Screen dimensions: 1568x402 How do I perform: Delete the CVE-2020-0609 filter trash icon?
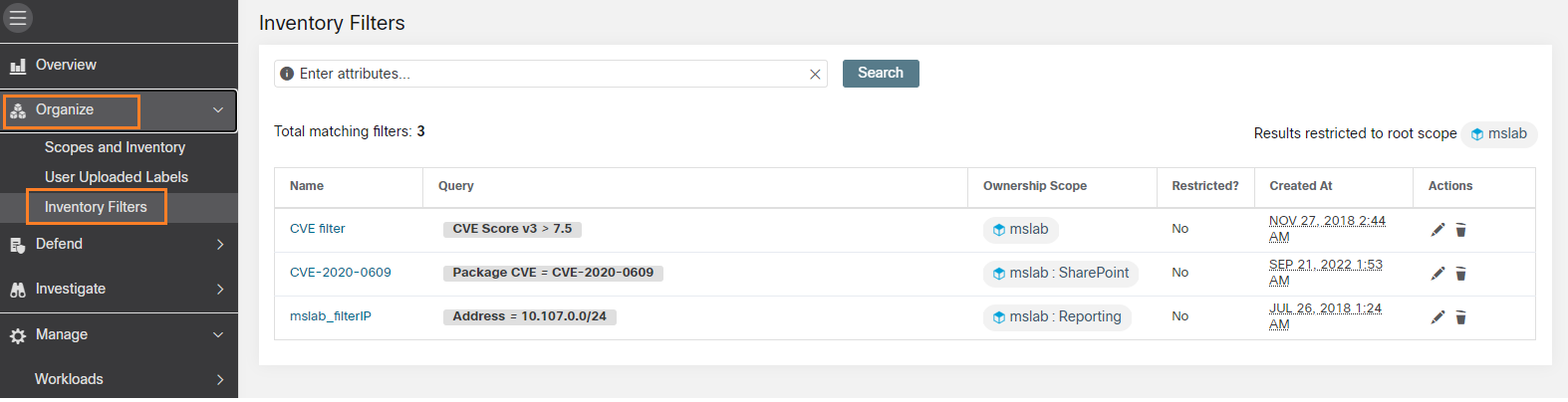pyautogui.click(x=1460, y=274)
